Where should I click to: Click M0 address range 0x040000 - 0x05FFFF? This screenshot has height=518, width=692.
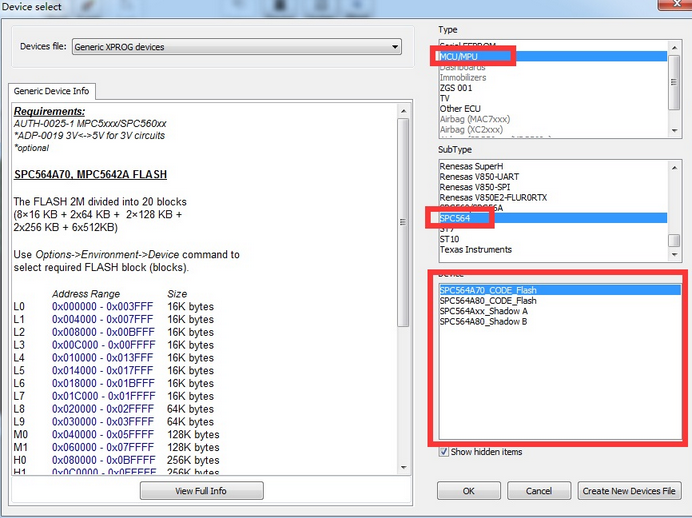click(x=103, y=435)
